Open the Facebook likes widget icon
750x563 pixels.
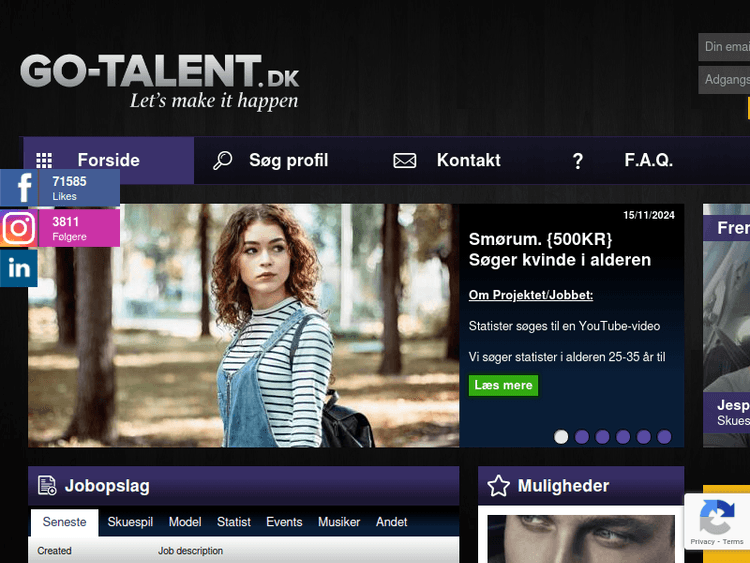coord(19,188)
